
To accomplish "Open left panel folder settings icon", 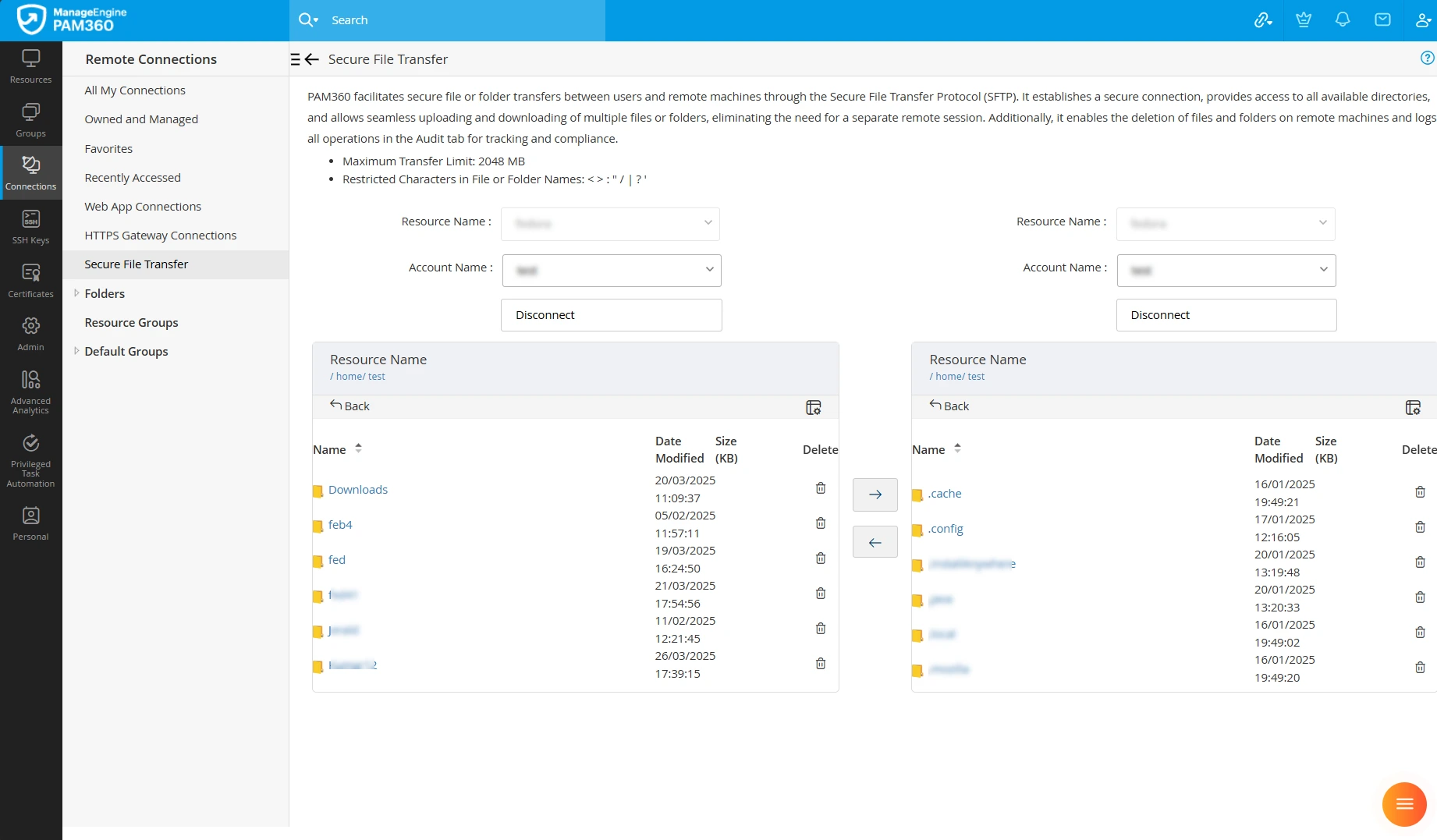I will click(813, 407).
